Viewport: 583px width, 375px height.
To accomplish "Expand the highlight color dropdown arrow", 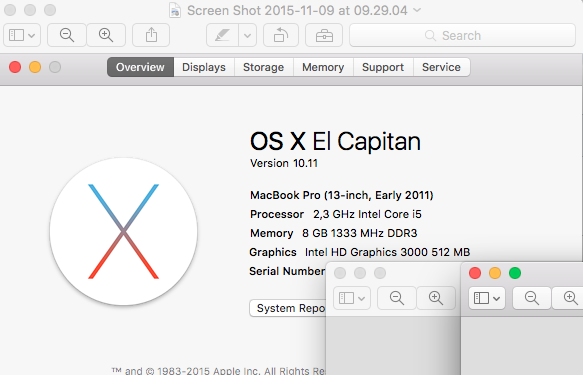I will (x=248, y=35).
